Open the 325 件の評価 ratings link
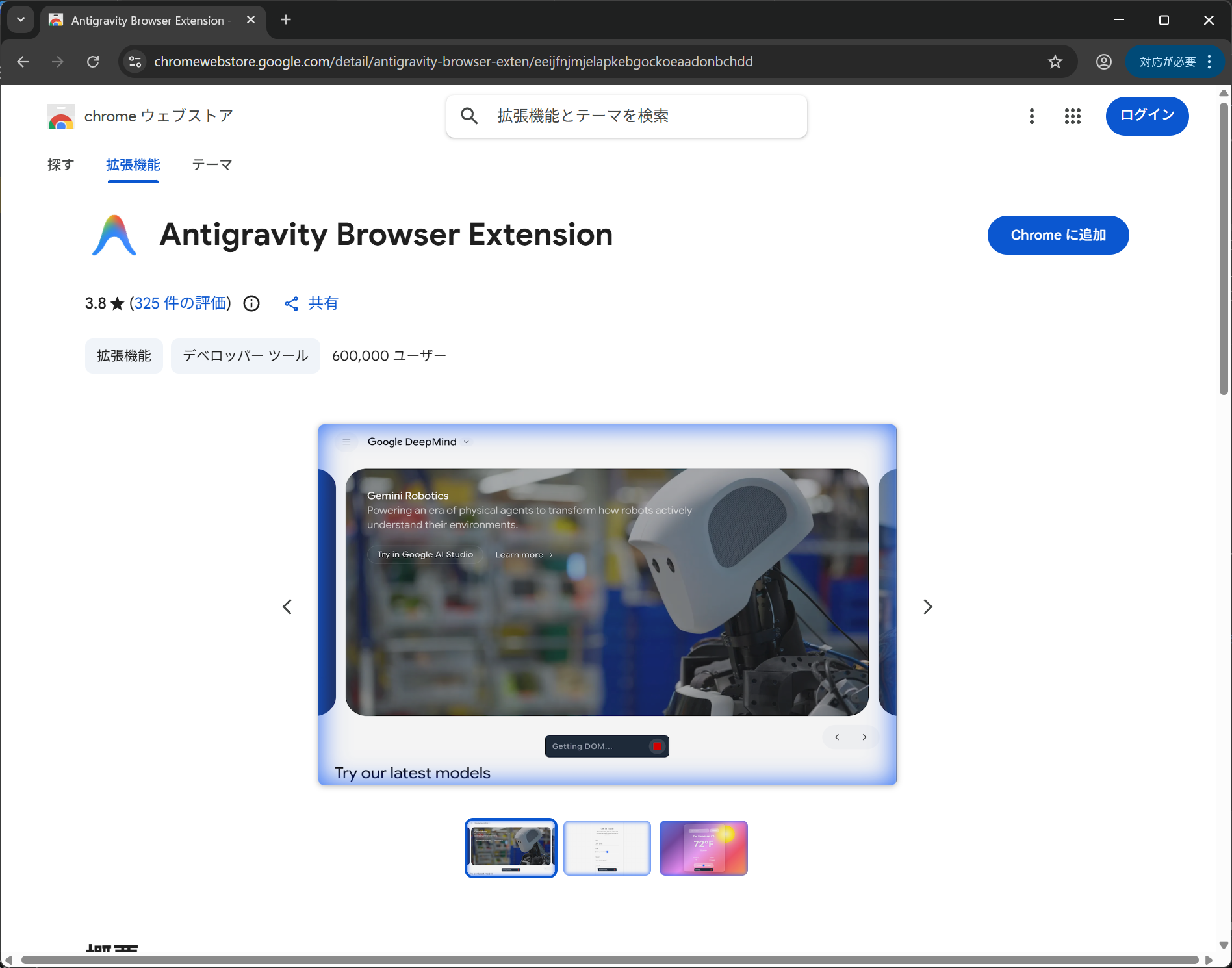1232x968 pixels. coord(181,303)
